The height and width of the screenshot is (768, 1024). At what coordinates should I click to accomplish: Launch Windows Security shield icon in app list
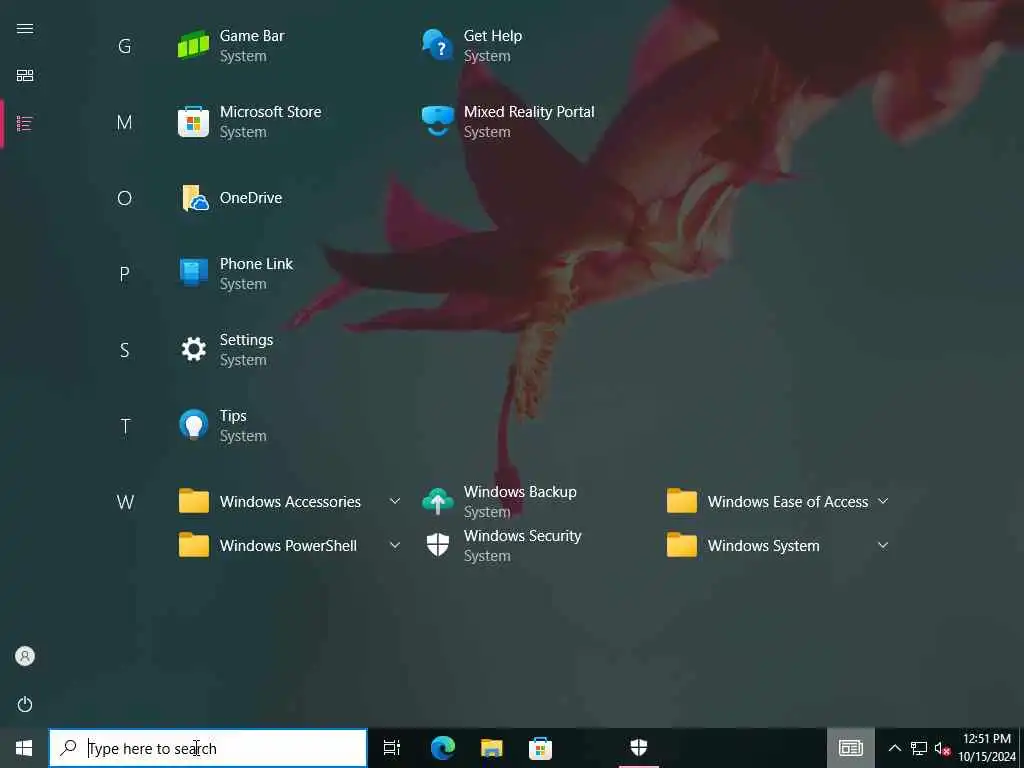[x=438, y=545]
